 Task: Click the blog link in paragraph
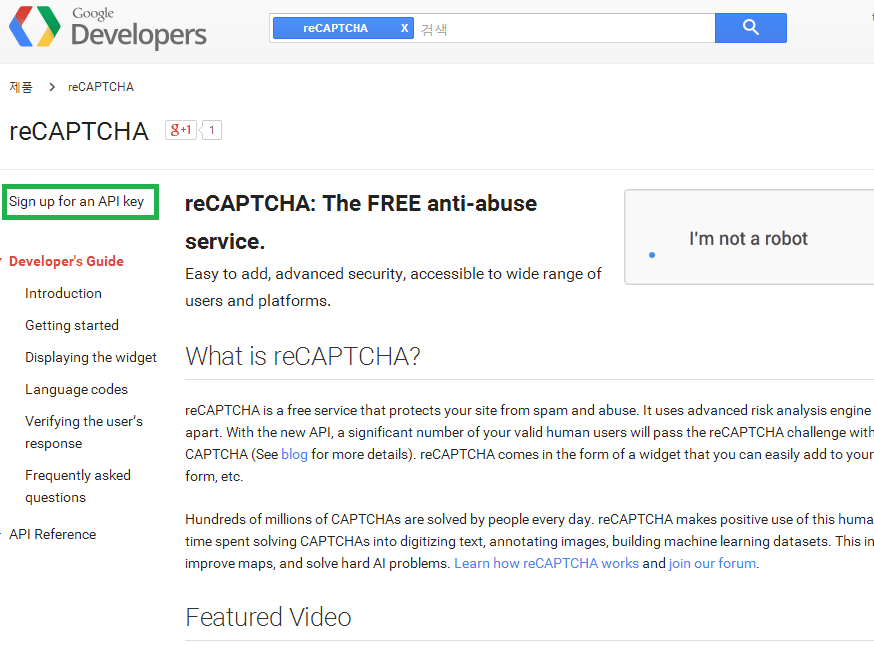click(294, 454)
